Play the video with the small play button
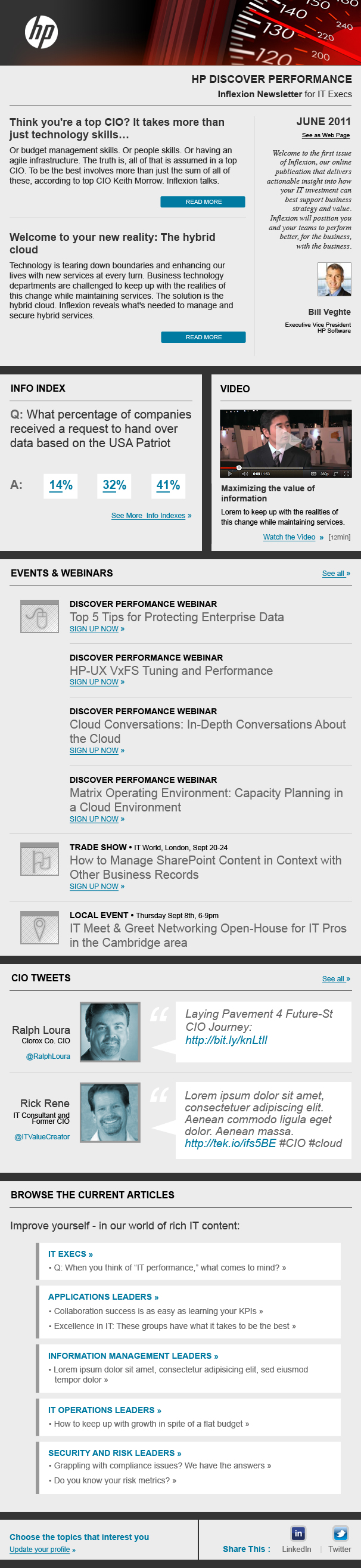Viewport: 361px width, 1568px height. pos(230,473)
